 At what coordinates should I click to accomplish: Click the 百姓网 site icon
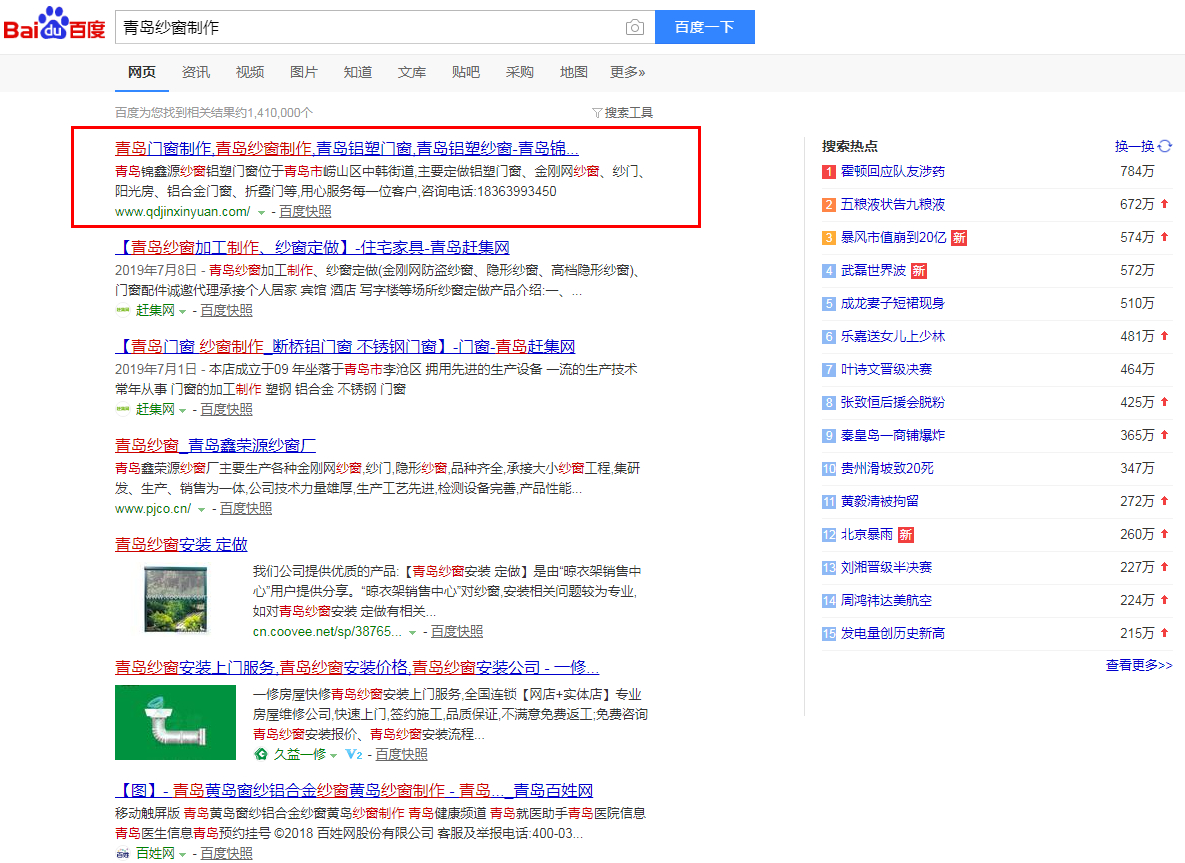tap(122, 853)
